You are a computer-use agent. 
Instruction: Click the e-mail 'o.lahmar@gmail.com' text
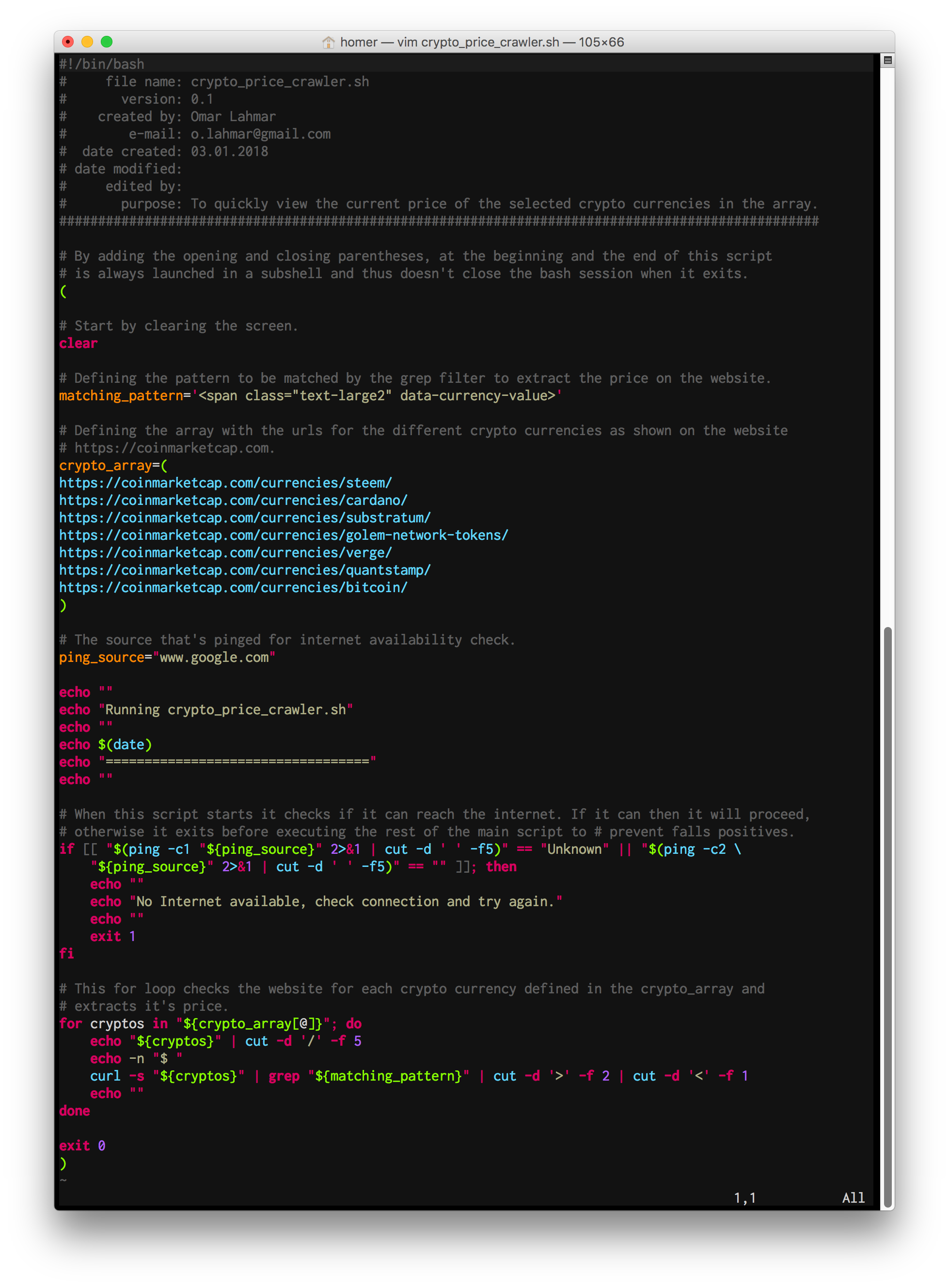click(x=260, y=134)
